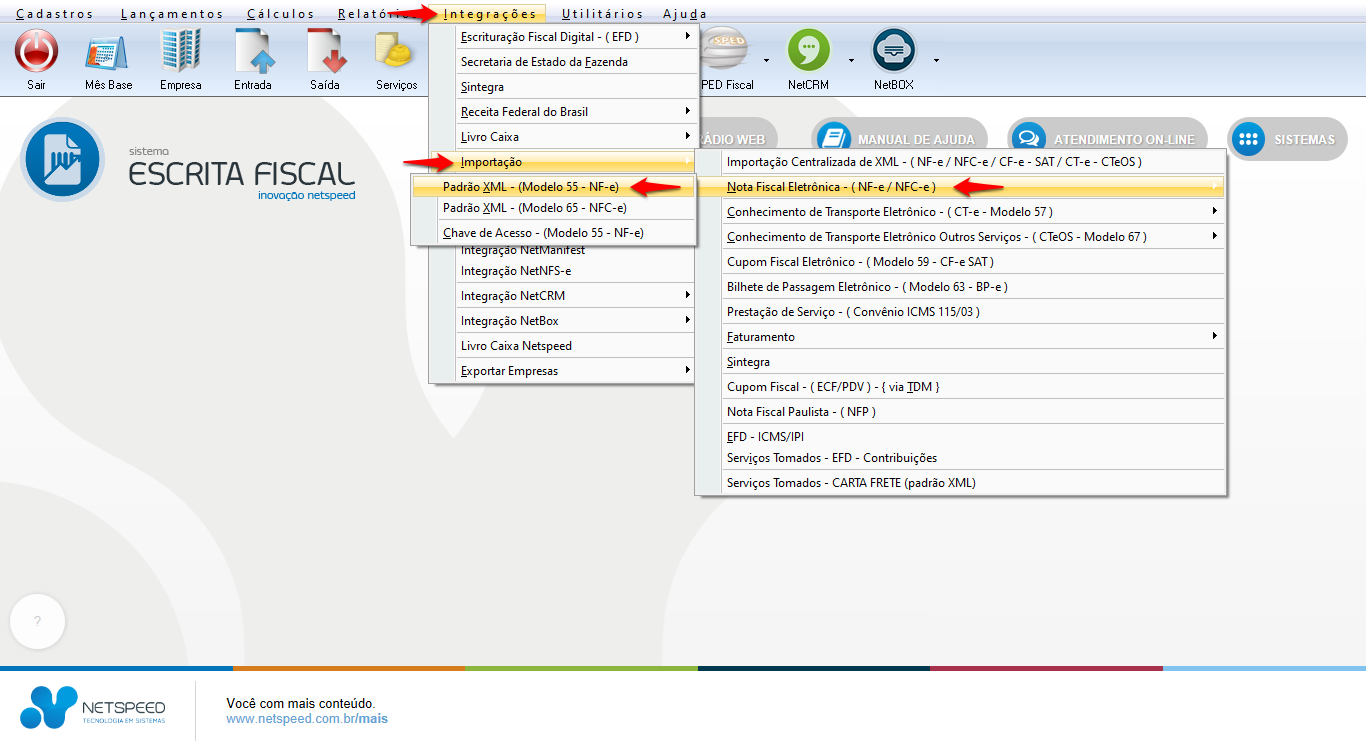The width and height of the screenshot is (1366, 747).
Task: Open the Utilitários menu
Action: 602,14
